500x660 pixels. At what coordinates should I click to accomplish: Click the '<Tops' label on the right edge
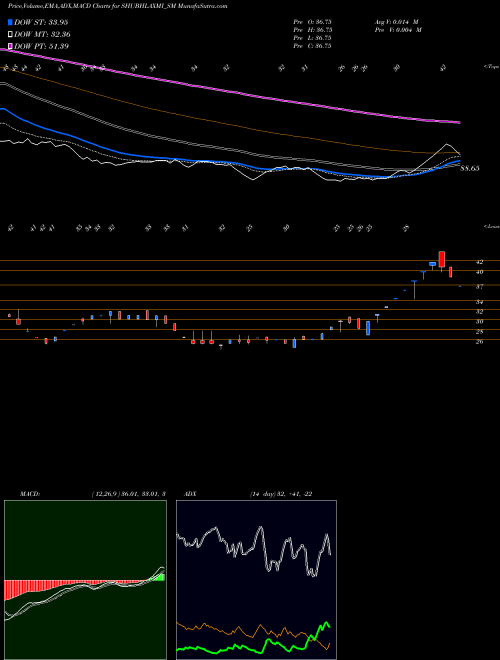[x=491, y=67]
